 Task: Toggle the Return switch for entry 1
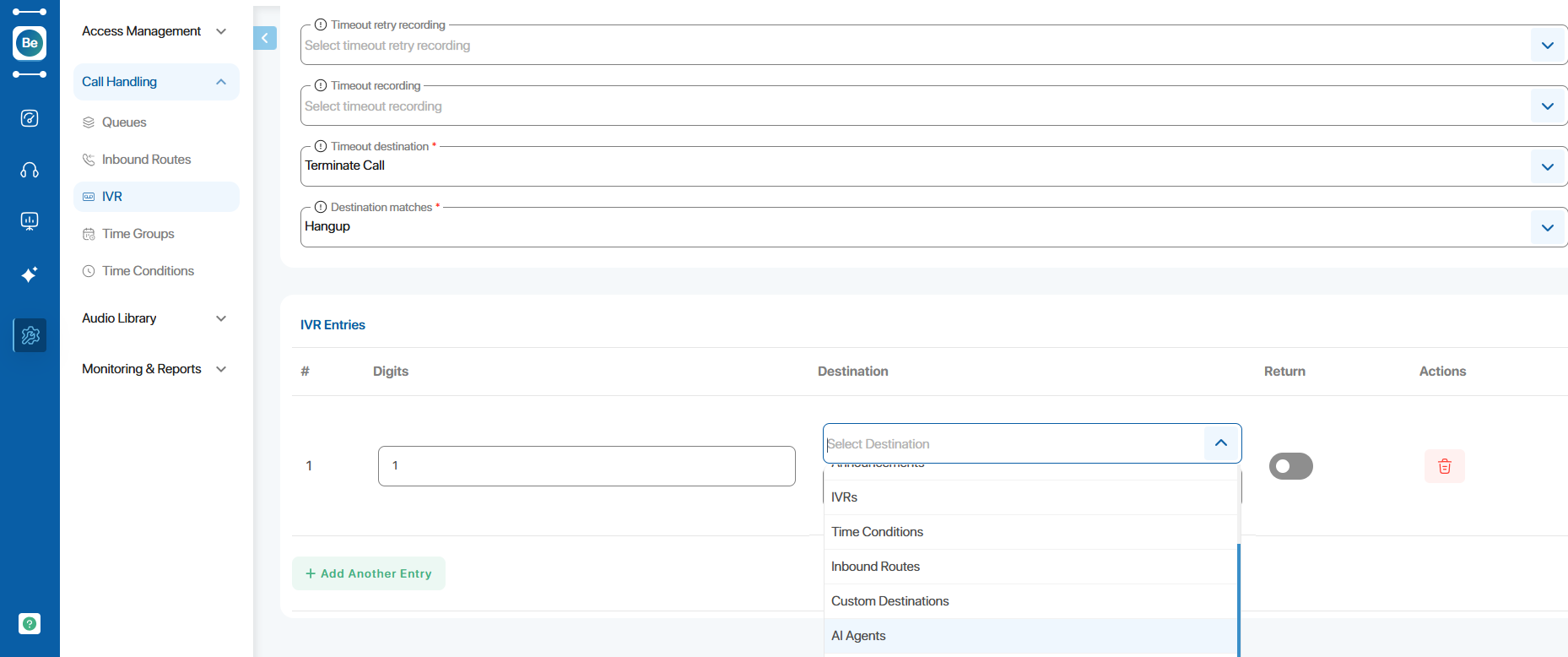click(1290, 466)
